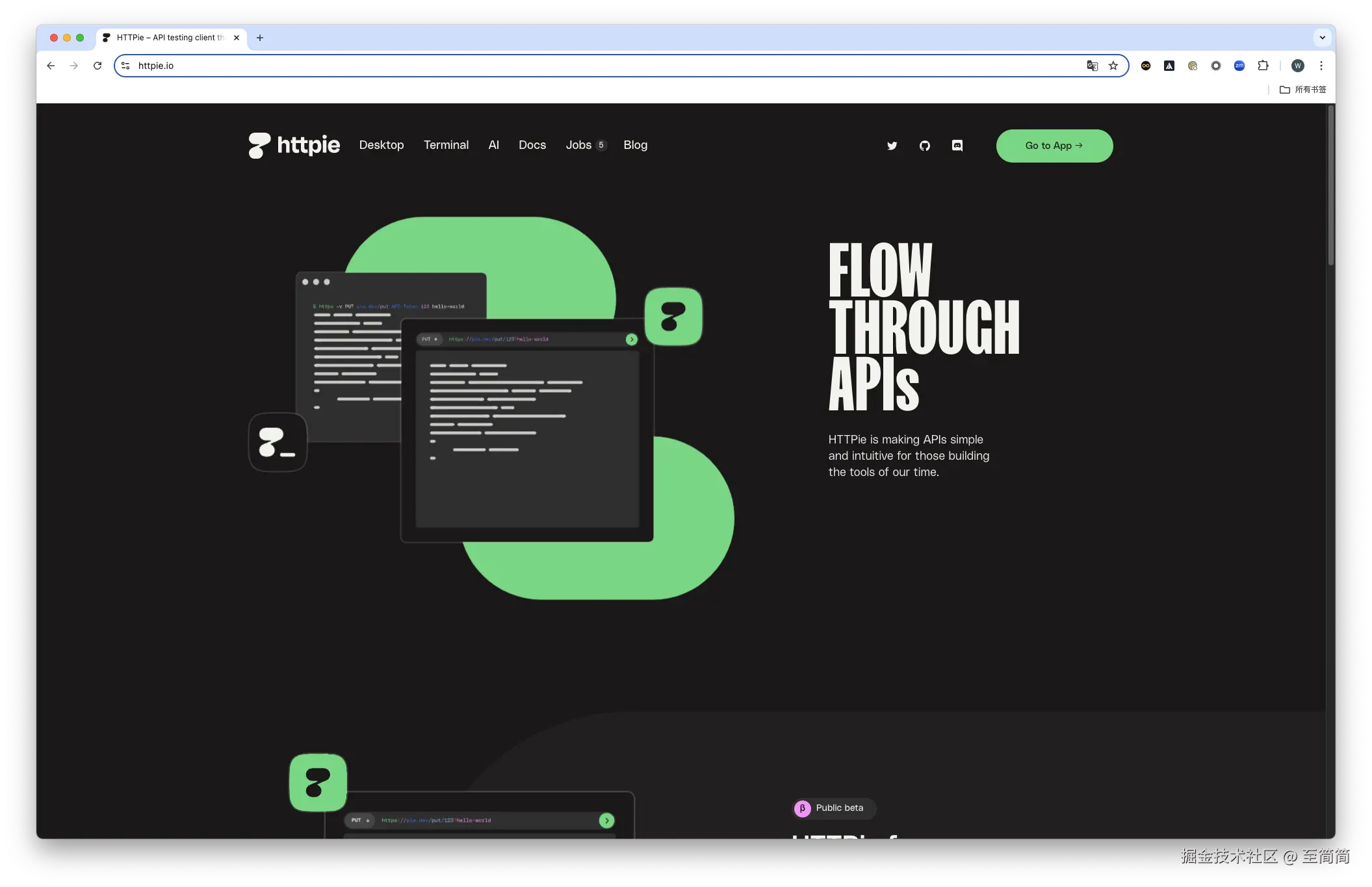Click the Docs navigation link
This screenshot has width=1372, height=887.
pos(532,145)
